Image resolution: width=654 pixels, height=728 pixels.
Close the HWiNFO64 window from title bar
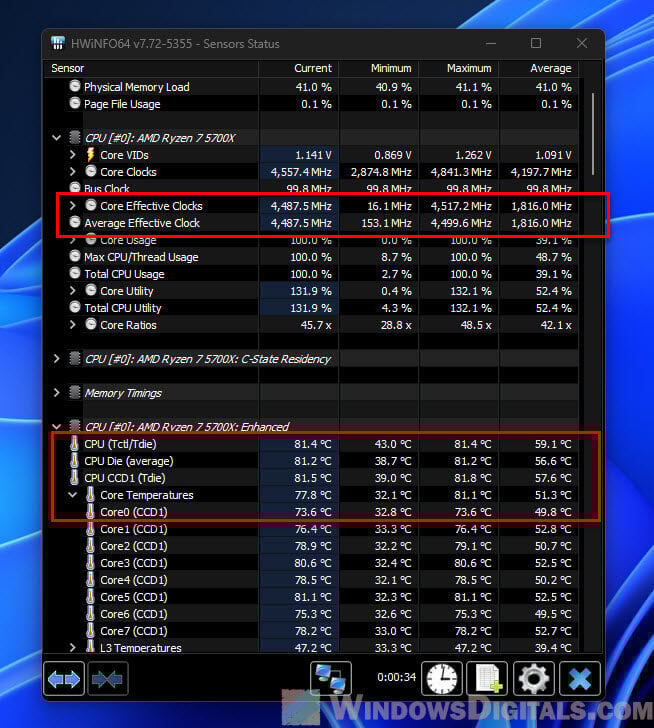point(582,43)
